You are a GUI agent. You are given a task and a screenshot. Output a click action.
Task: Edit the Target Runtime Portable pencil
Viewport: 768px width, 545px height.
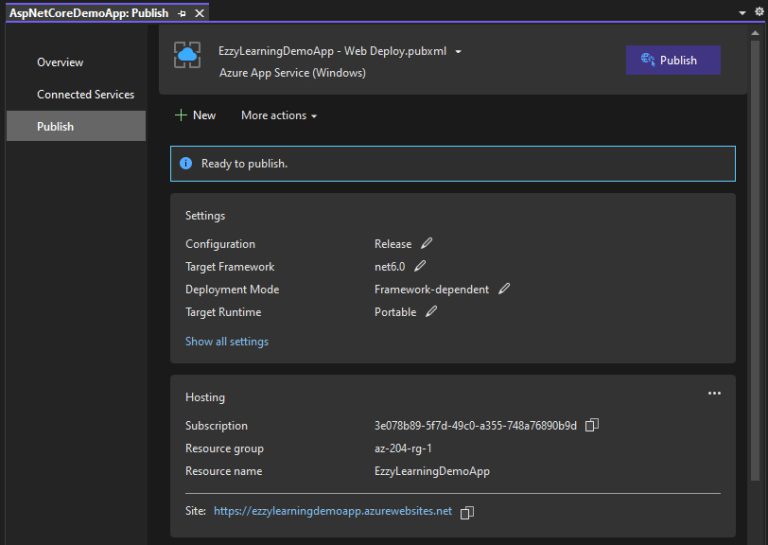click(431, 311)
